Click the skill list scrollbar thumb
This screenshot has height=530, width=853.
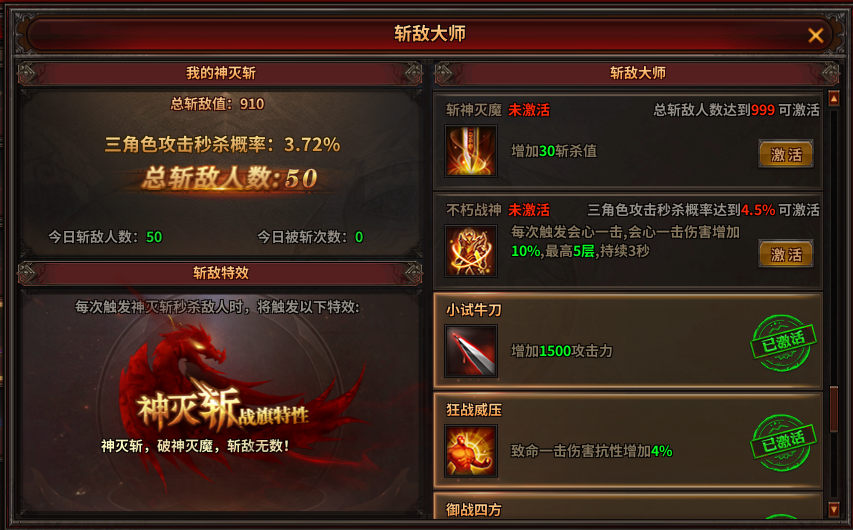(833, 409)
